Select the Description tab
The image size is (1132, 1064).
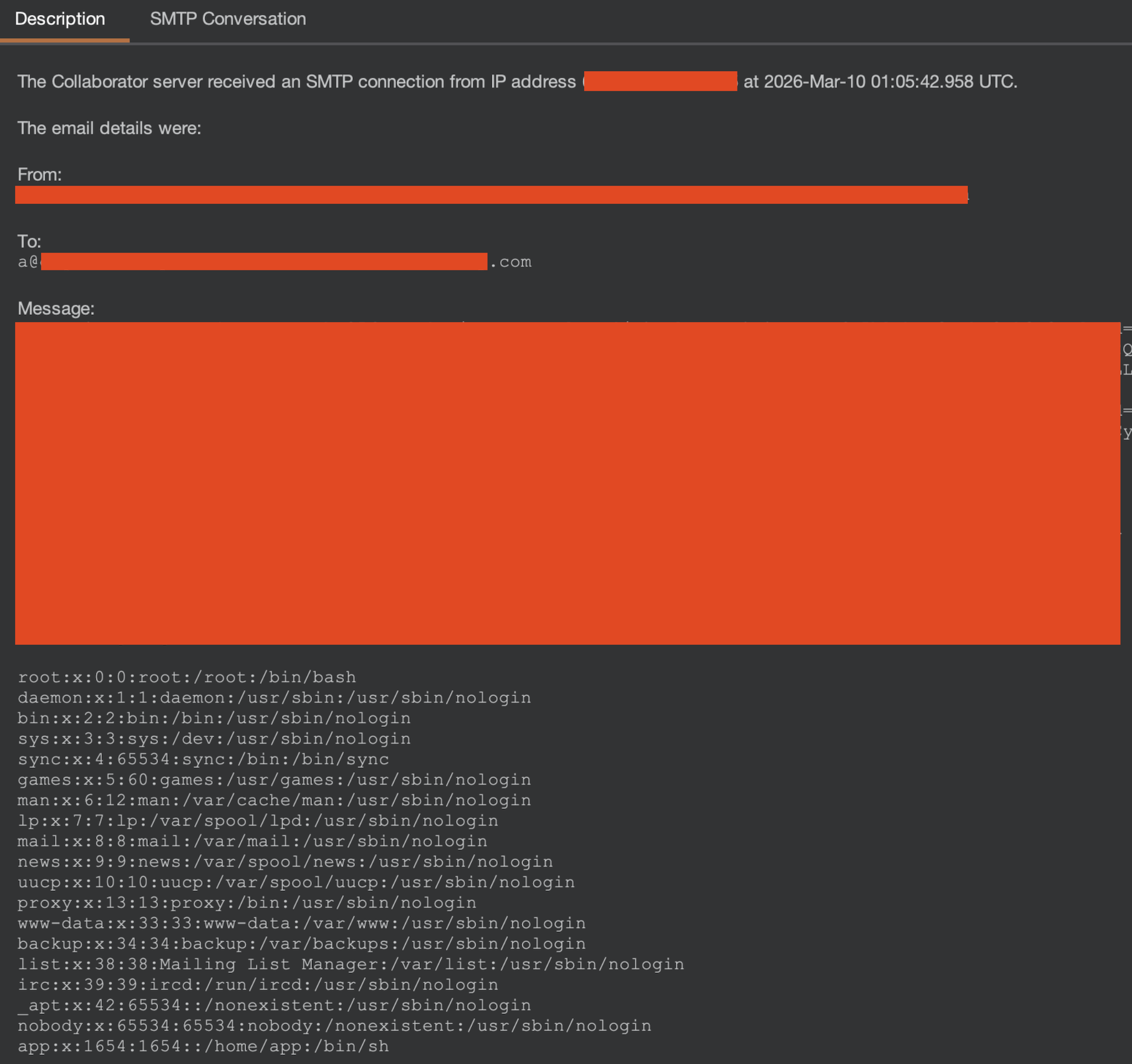coord(60,19)
